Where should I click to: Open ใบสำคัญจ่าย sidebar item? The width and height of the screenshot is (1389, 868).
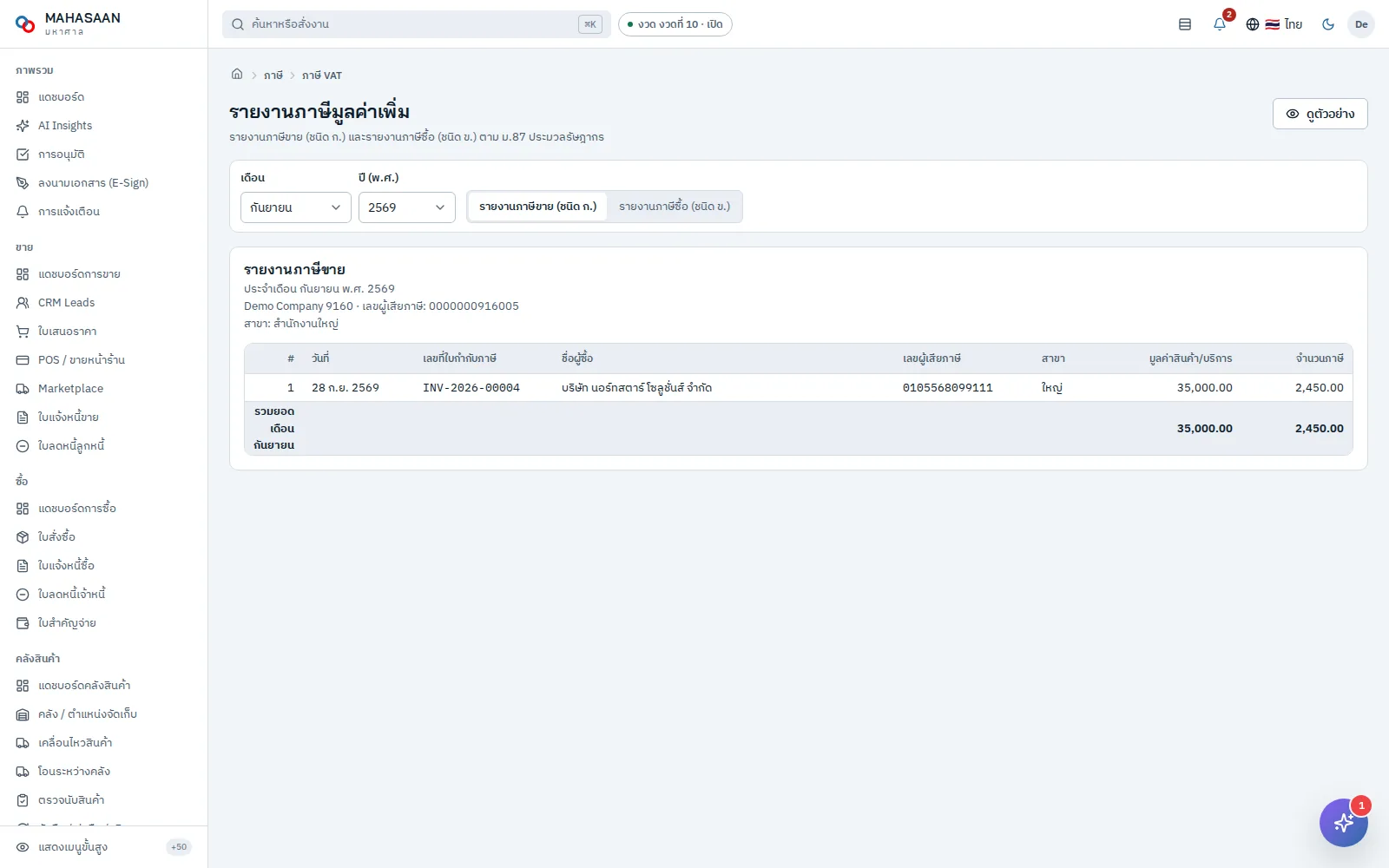pos(104,623)
